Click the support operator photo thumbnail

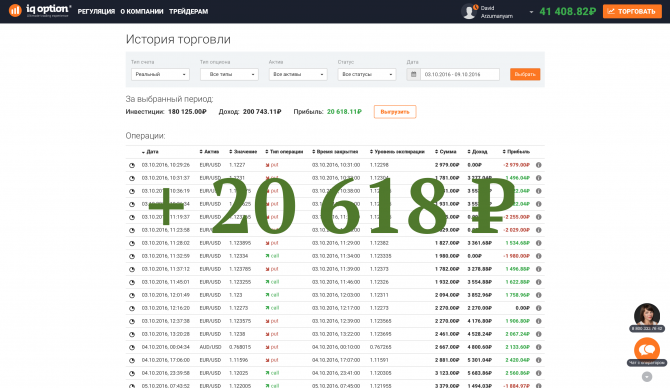pos(647,315)
